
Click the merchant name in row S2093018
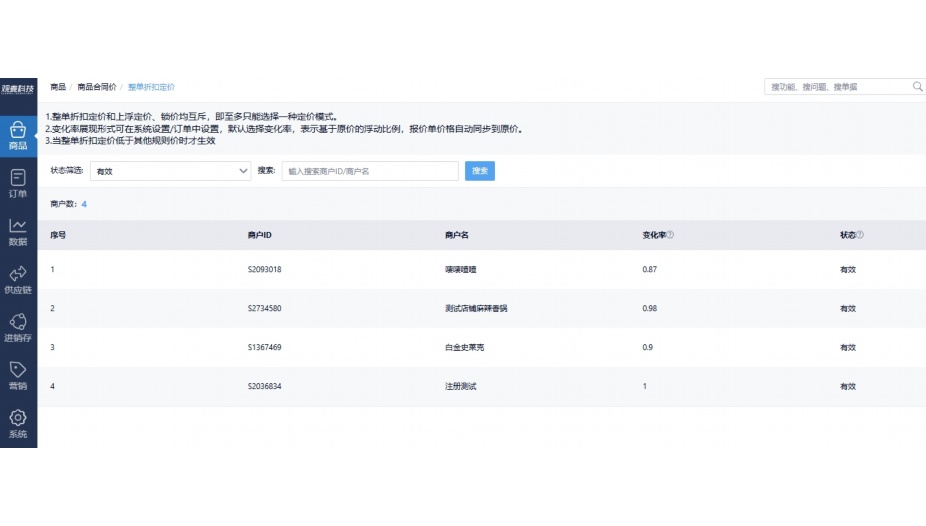pos(461,269)
